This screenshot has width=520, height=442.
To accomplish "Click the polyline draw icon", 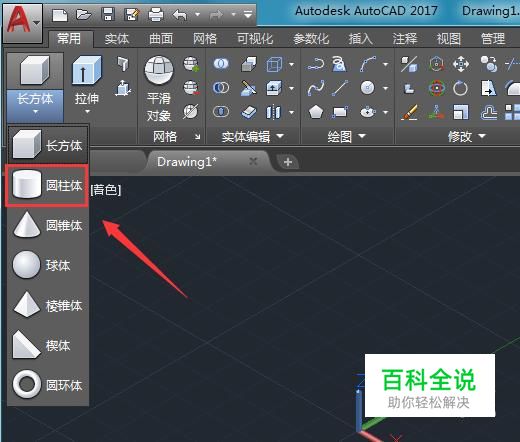I will tap(315, 64).
